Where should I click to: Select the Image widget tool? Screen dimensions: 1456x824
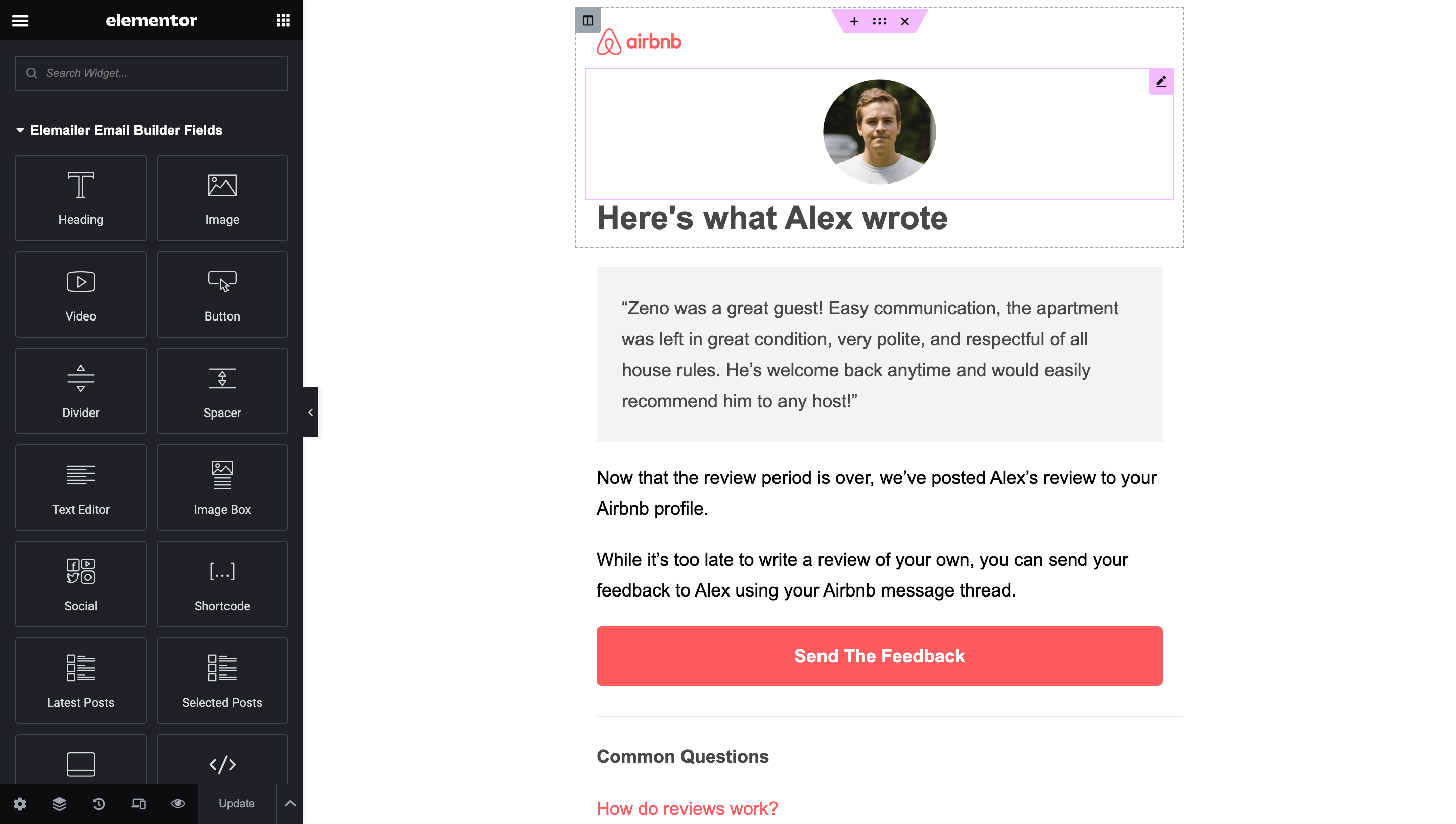[x=221, y=197]
